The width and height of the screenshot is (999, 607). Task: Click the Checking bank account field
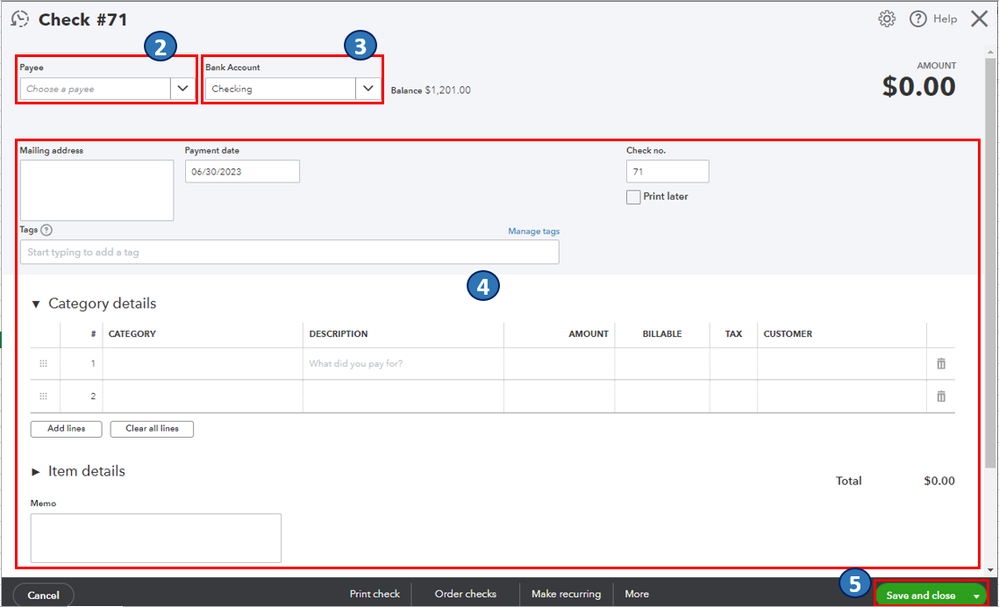280,89
